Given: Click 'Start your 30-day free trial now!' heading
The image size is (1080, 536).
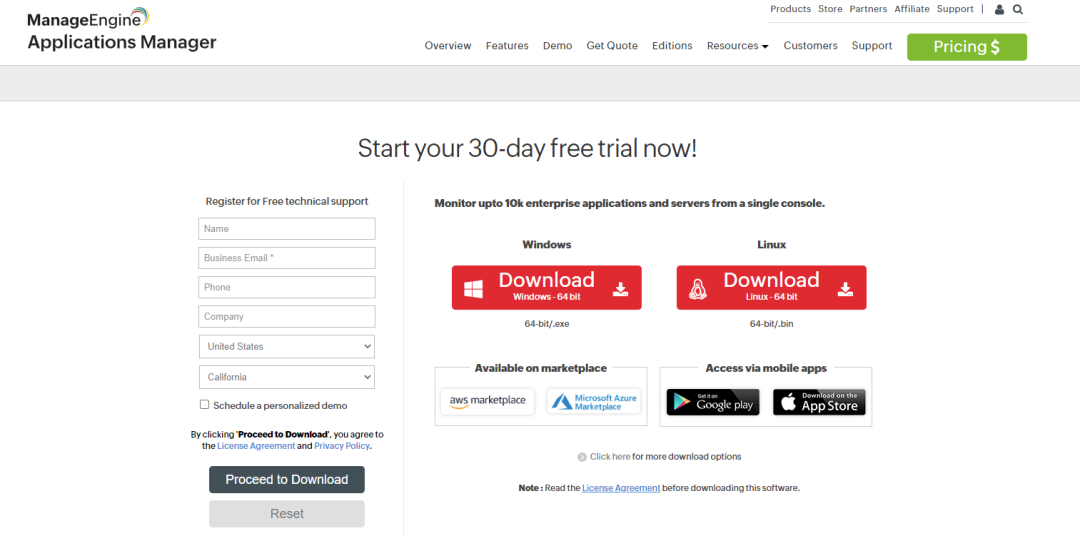Looking at the screenshot, I should (528, 149).
